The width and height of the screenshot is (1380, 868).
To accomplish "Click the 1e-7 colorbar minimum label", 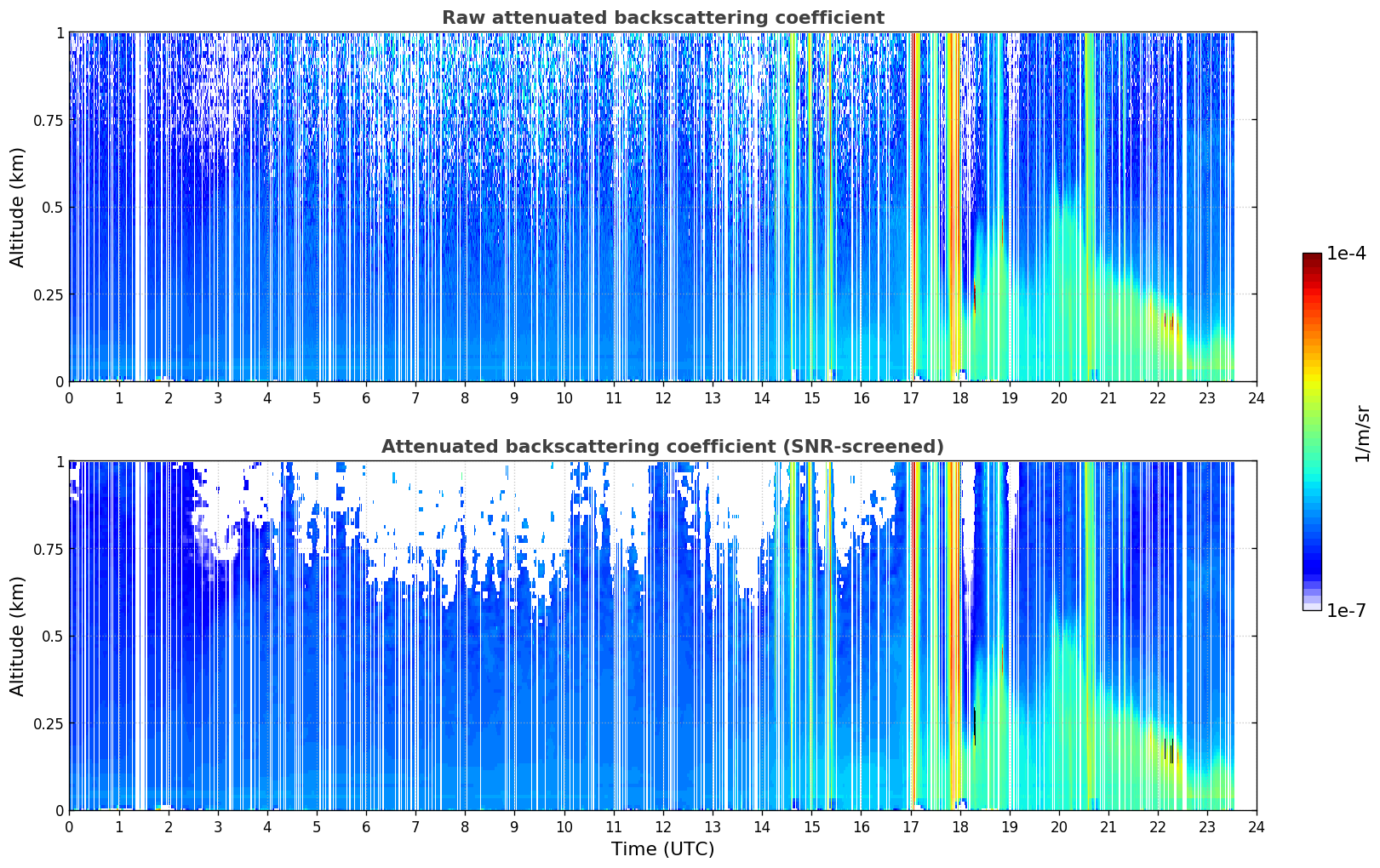I will (x=1346, y=611).
